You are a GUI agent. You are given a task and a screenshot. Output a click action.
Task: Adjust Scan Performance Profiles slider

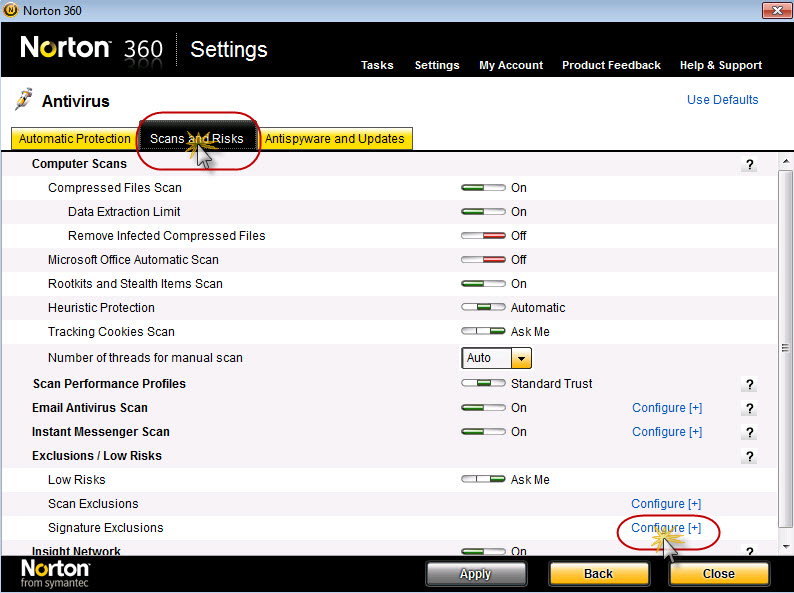tap(483, 383)
